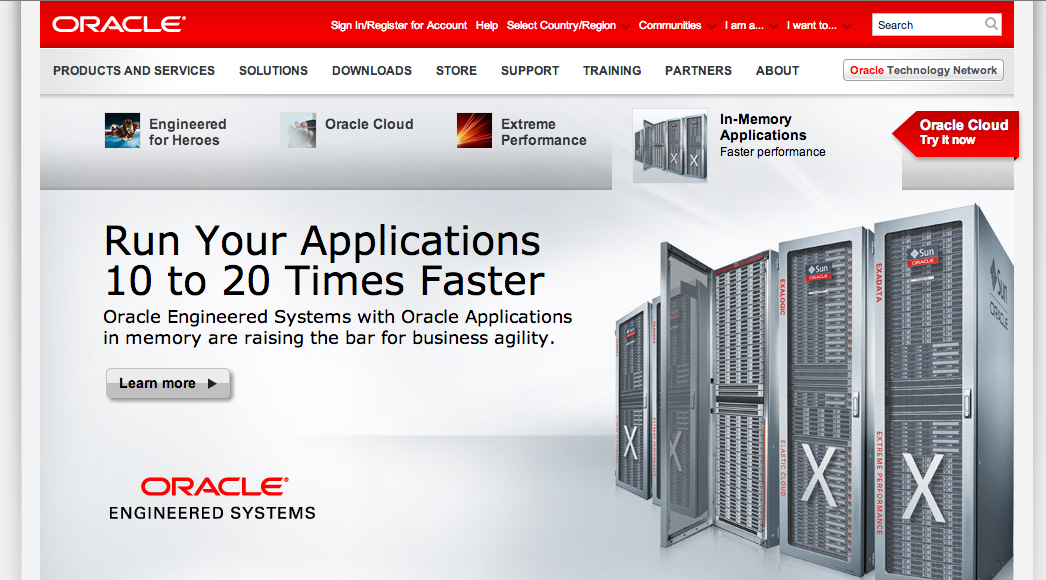Click Oracle Cloud Try it now banner
The image size is (1046, 580).
956,133
